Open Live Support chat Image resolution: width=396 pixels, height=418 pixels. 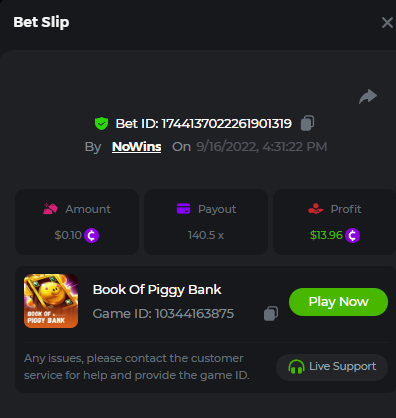click(332, 367)
